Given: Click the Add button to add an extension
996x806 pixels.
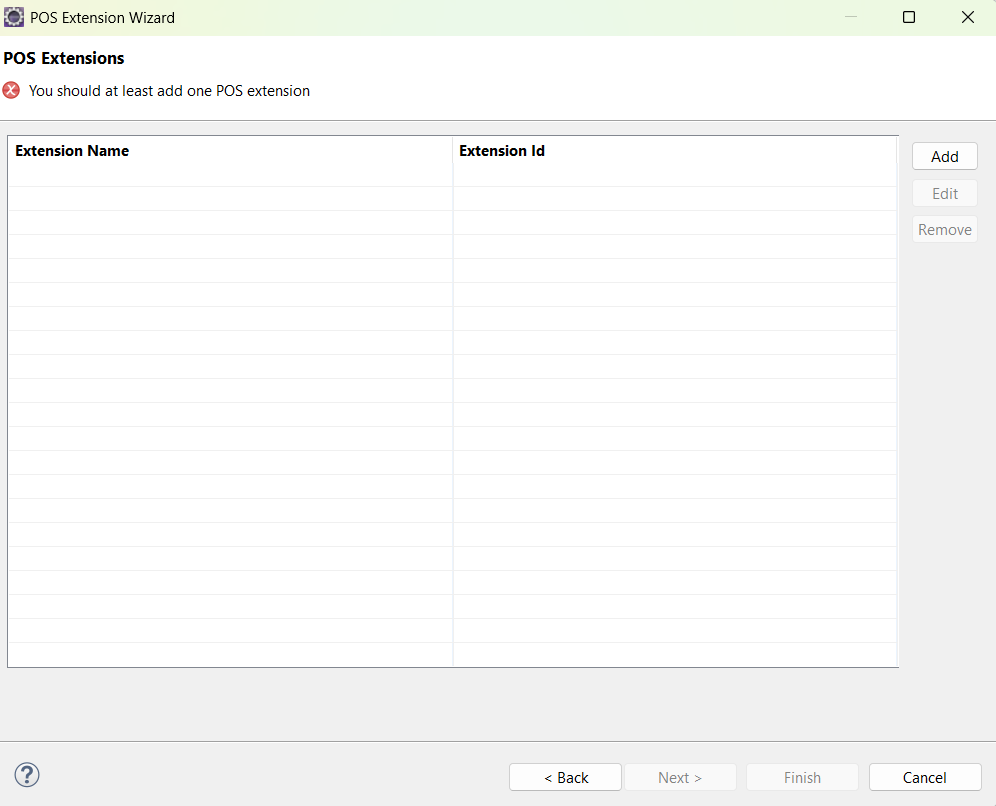Looking at the screenshot, I should pos(944,157).
